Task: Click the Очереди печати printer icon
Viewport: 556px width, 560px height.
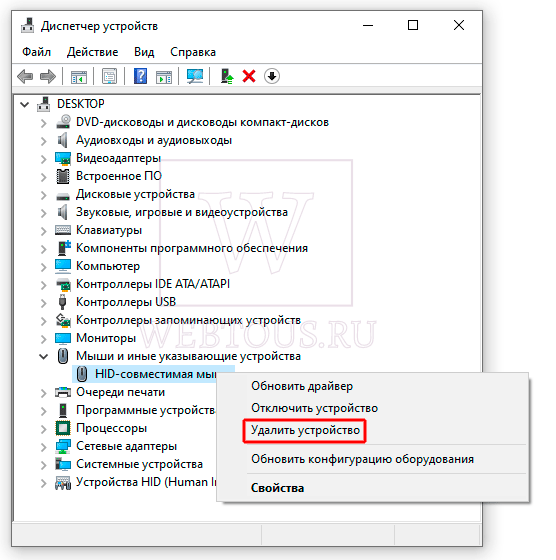Action: [x=63, y=392]
